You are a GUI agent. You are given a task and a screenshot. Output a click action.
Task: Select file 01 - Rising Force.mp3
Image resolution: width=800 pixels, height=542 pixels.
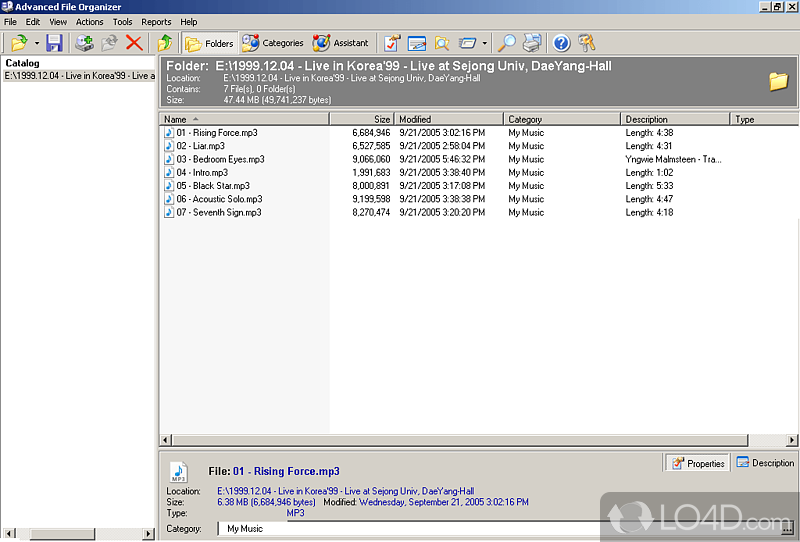pyautogui.click(x=217, y=133)
